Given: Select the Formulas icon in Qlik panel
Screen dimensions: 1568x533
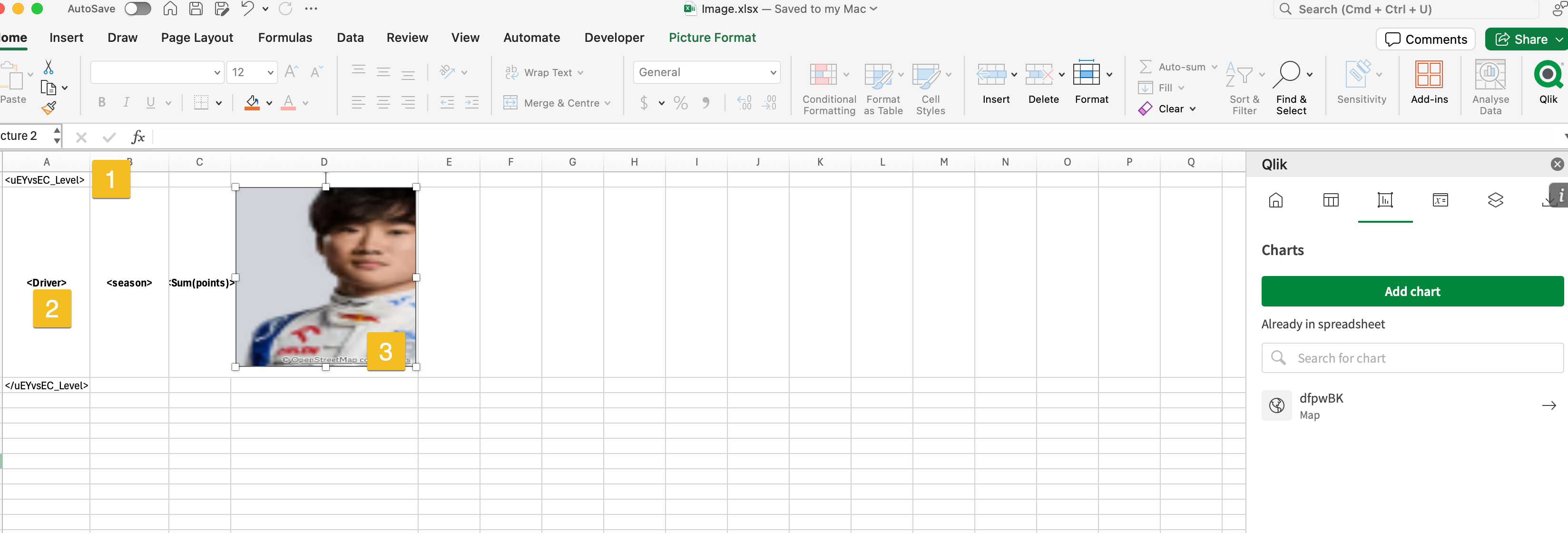Looking at the screenshot, I should (1440, 200).
